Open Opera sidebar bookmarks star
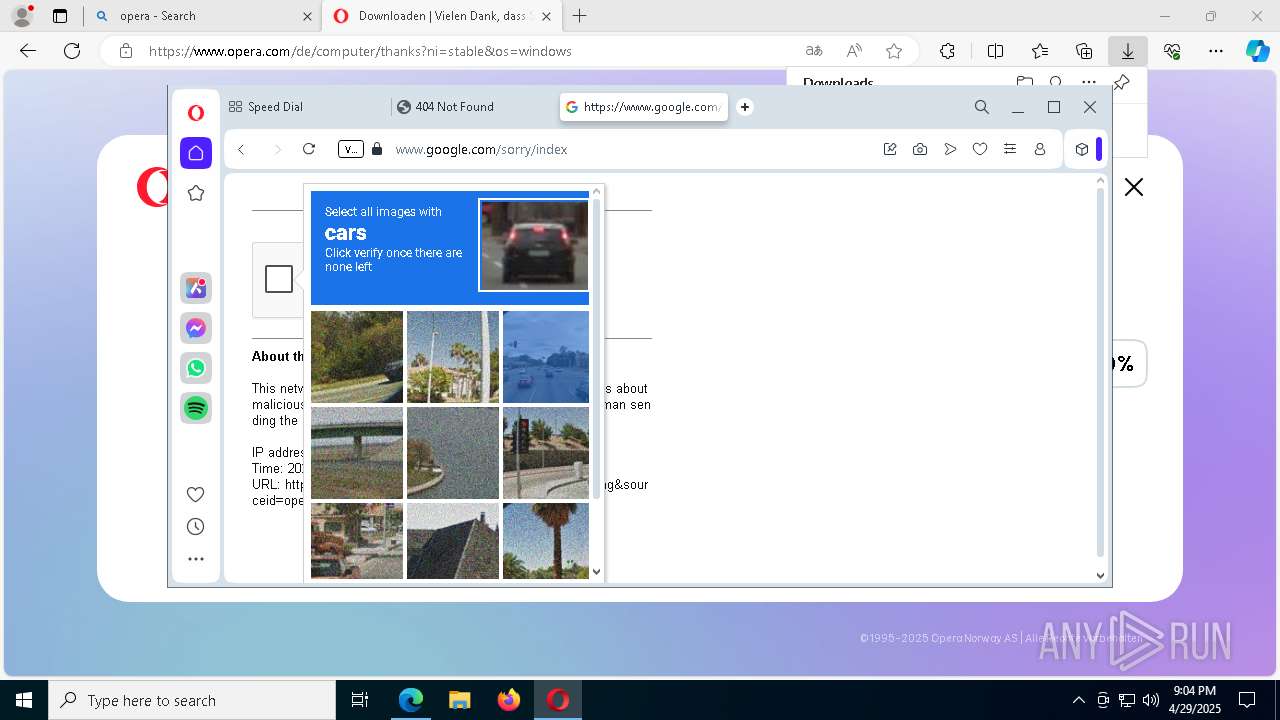The width and height of the screenshot is (1280, 720). [x=196, y=193]
